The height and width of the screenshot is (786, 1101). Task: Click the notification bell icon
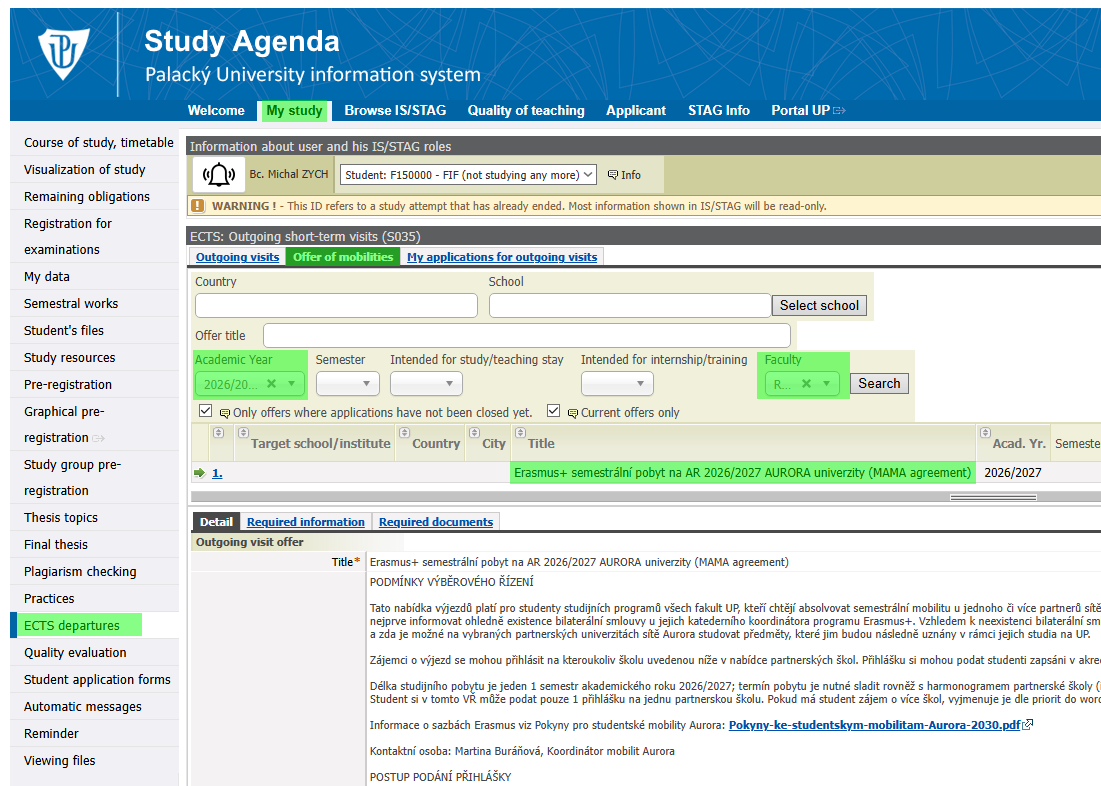pyautogui.click(x=219, y=175)
